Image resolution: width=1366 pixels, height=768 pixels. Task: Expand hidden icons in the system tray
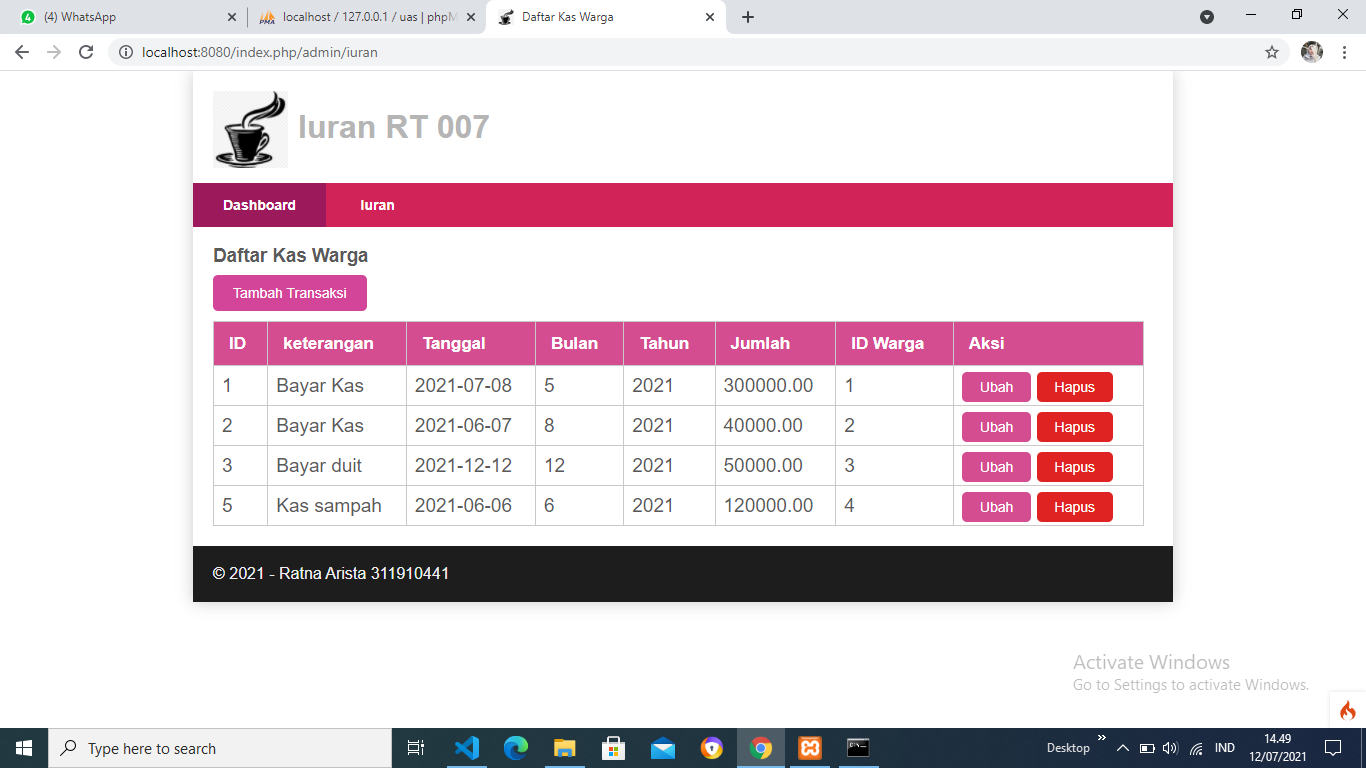point(1122,747)
